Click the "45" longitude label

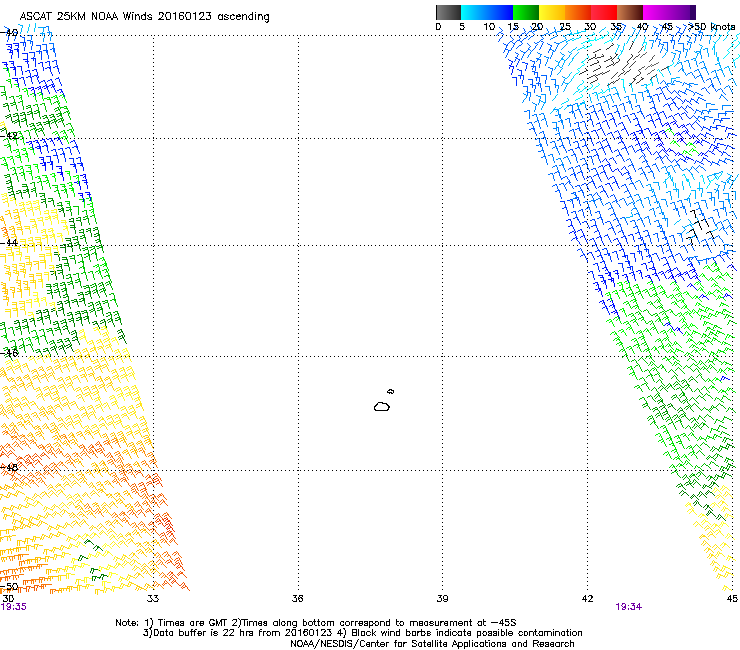tap(732, 599)
